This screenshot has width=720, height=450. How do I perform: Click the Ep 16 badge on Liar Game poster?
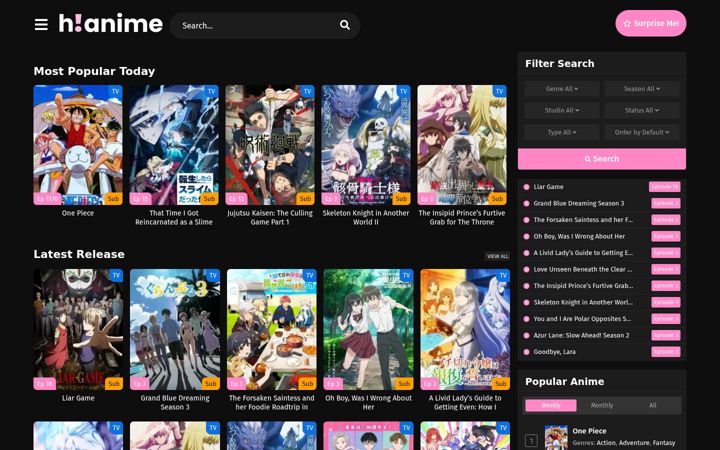click(x=45, y=383)
